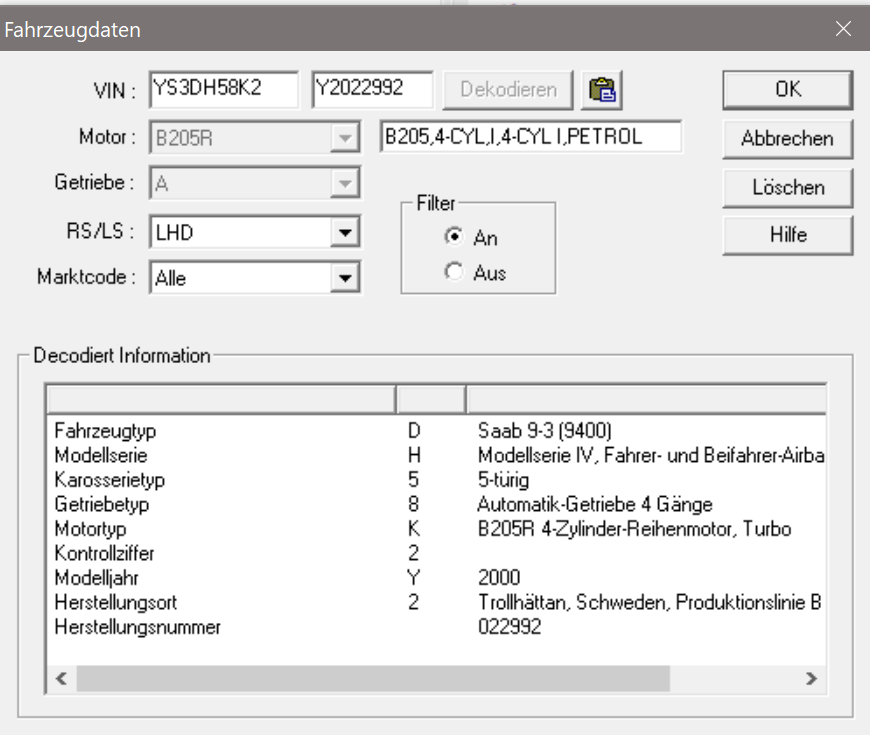The width and height of the screenshot is (870, 735).
Task: Select the Getriebetyp row
Action: (437, 504)
